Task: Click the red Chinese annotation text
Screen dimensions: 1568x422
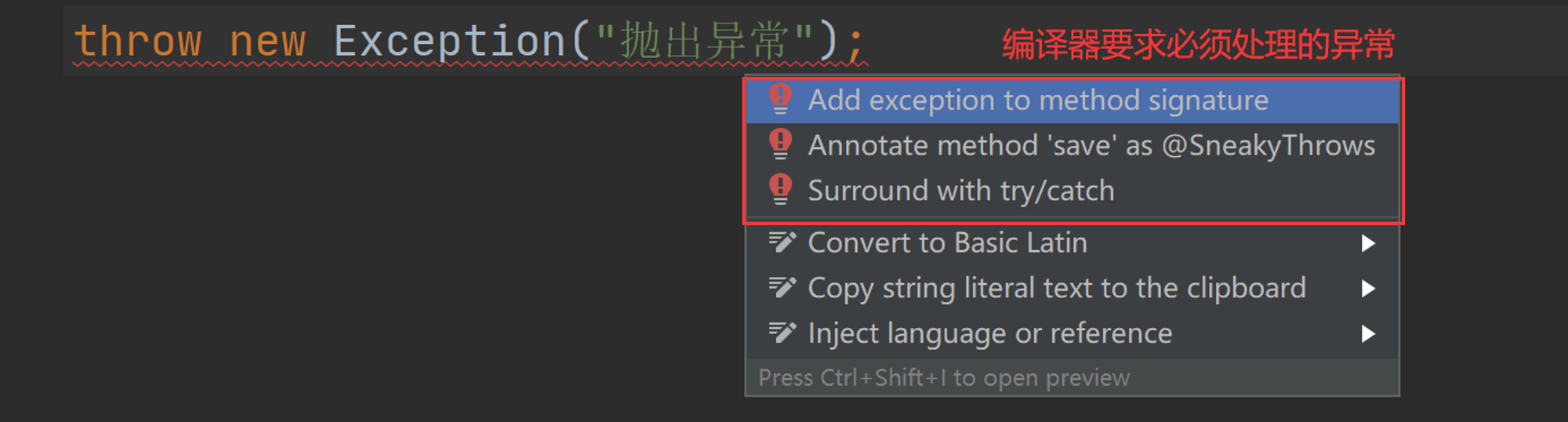Action: (x=1199, y=45)
